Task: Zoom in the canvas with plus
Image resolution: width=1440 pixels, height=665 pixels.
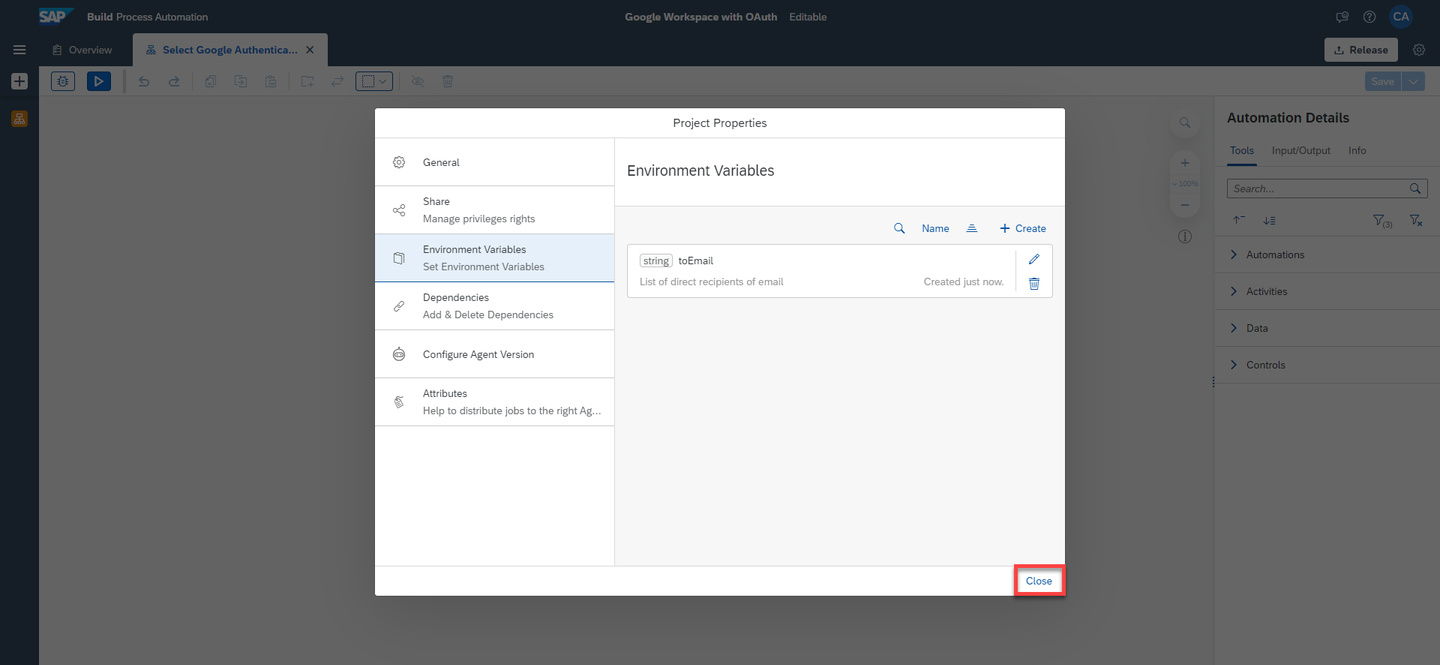Action: [1184, 163]
